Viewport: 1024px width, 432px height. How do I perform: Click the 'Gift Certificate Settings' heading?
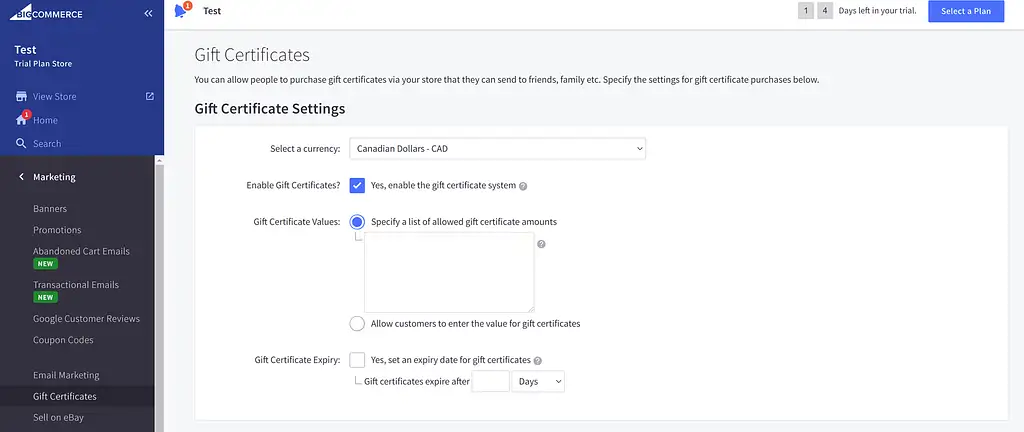point(270,108)
